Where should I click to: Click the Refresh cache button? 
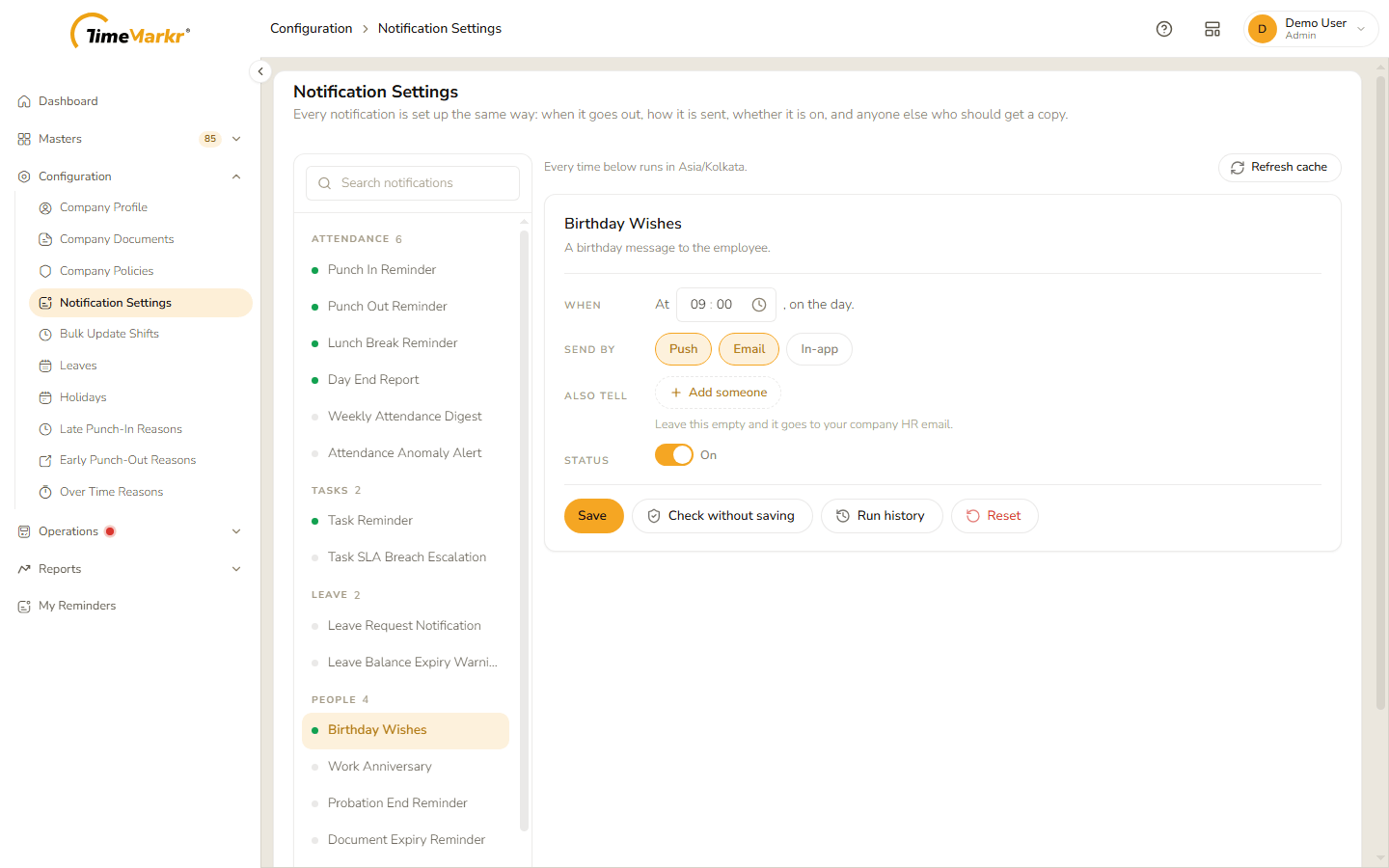(x=1280, y=168)
